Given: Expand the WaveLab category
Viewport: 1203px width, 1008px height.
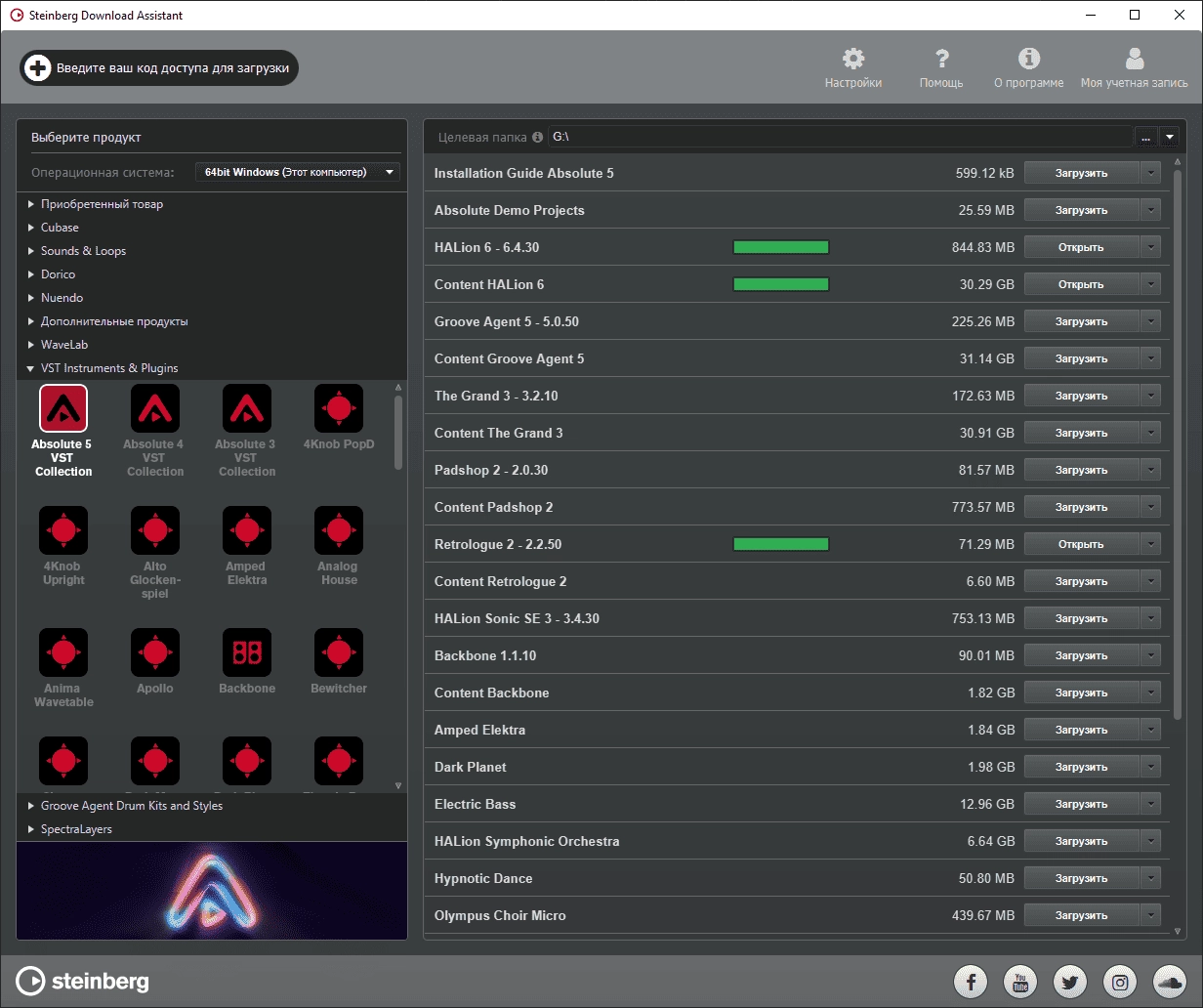Looking at the screenshot, I should [31, 345].
